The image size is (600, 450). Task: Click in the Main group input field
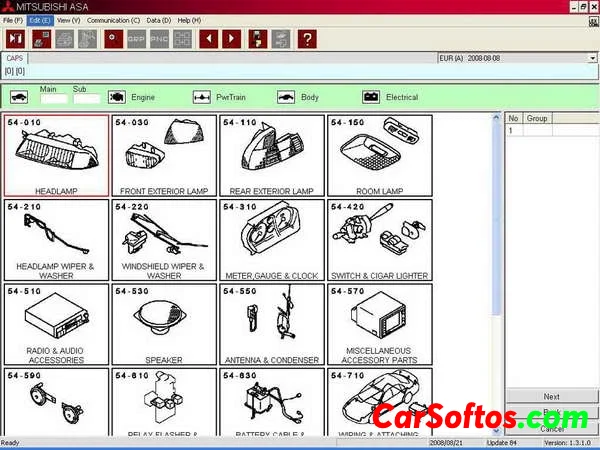[54, 99]
